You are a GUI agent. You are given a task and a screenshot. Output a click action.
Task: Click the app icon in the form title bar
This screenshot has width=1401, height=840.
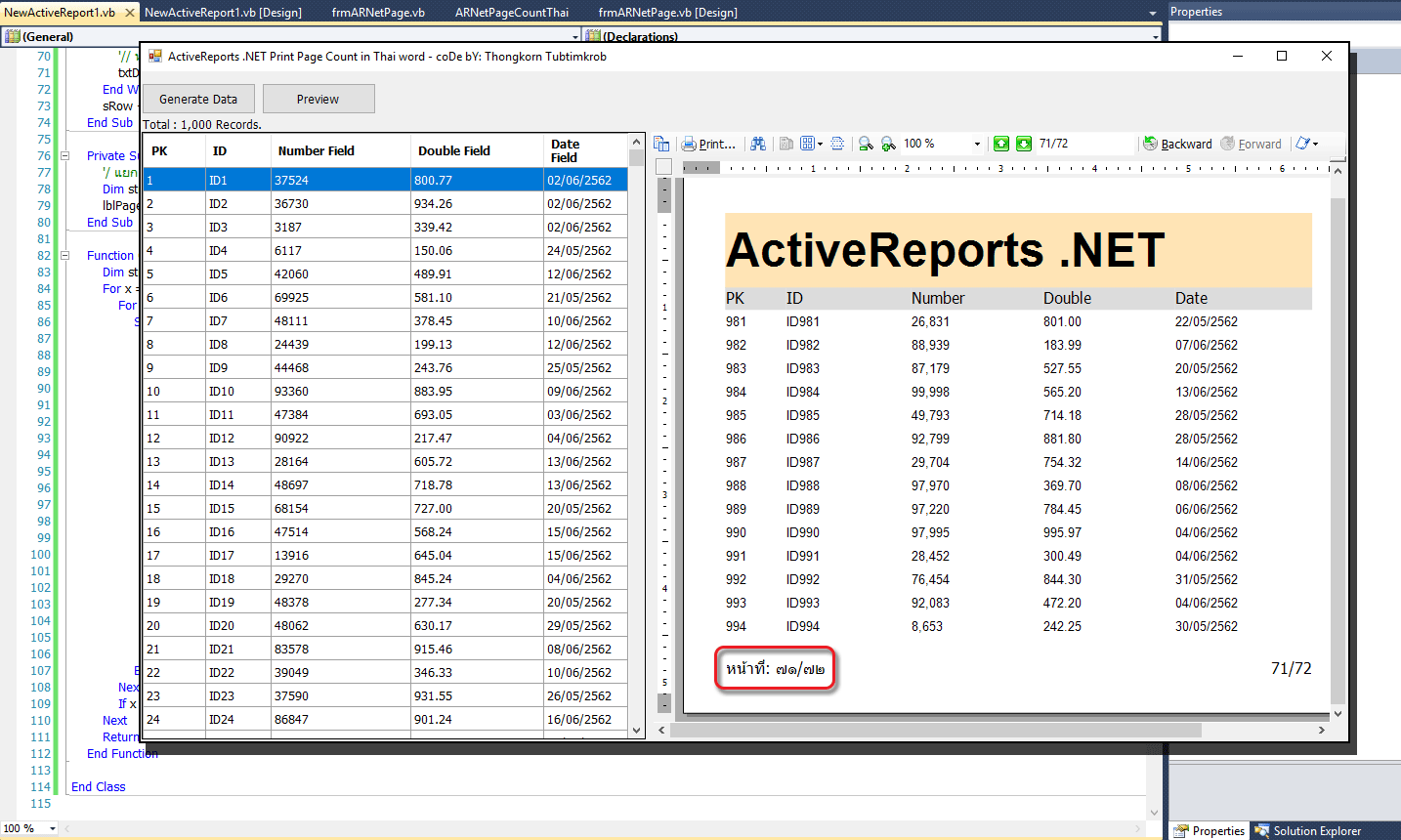(x=154, y=57)
